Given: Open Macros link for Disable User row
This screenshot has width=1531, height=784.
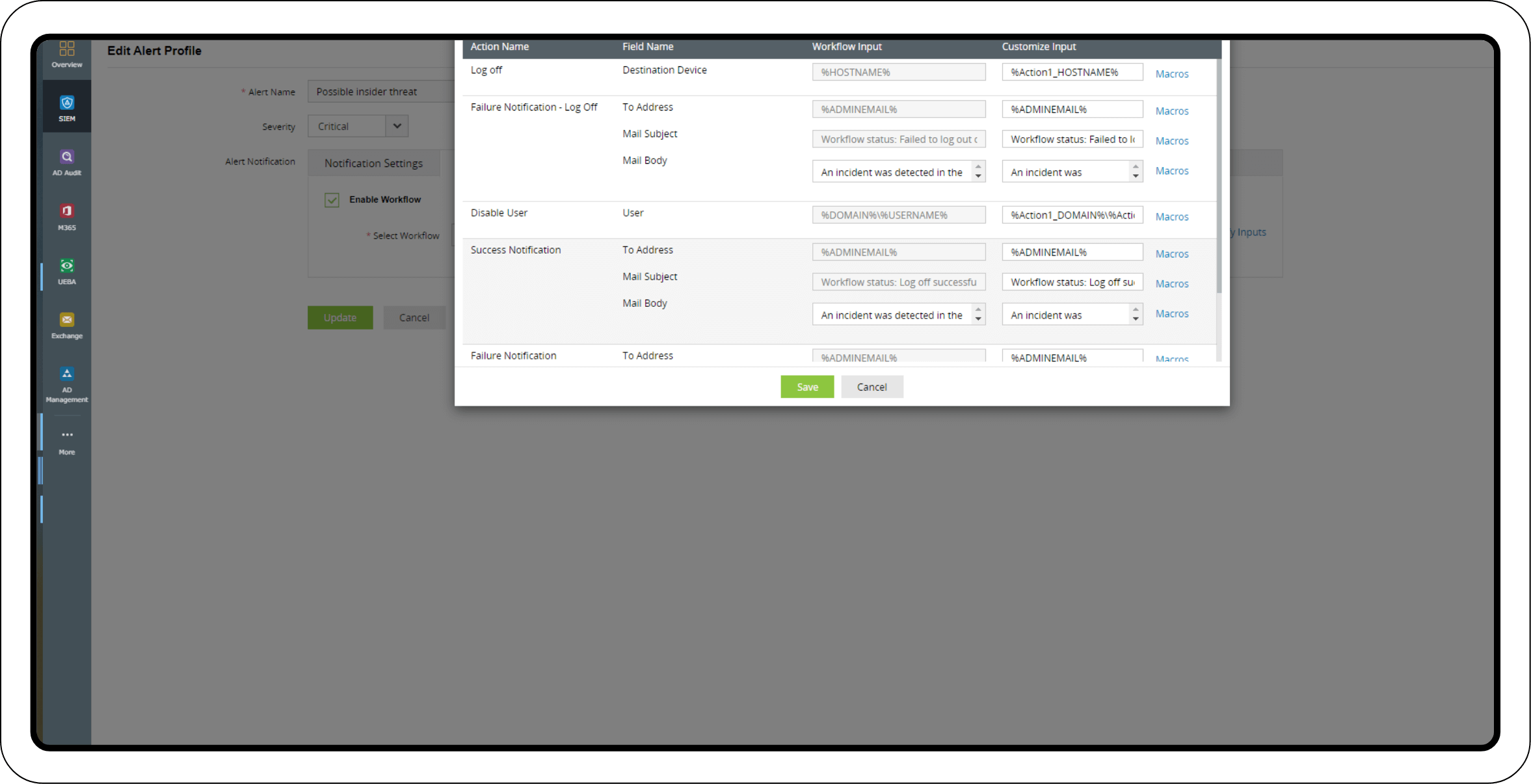Looking at the screenshot, I should coord(1171,217).
